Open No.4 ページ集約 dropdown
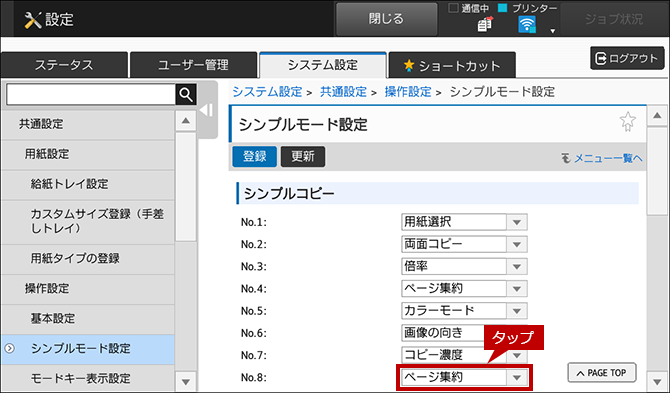The width and height of the screenshot is (670, 393). point(464,289)
